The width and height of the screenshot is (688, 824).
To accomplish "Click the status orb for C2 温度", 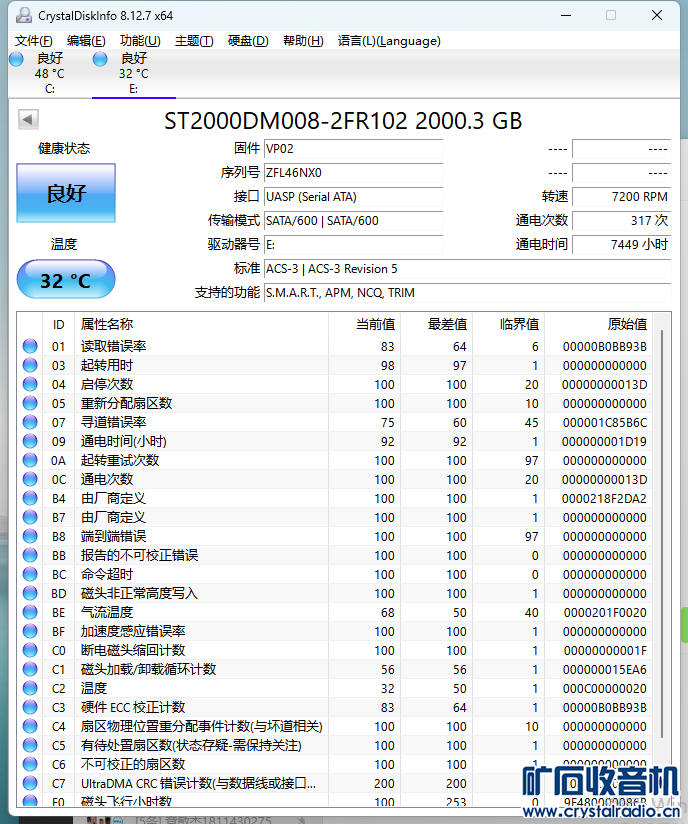I will [x=30, y=688].
